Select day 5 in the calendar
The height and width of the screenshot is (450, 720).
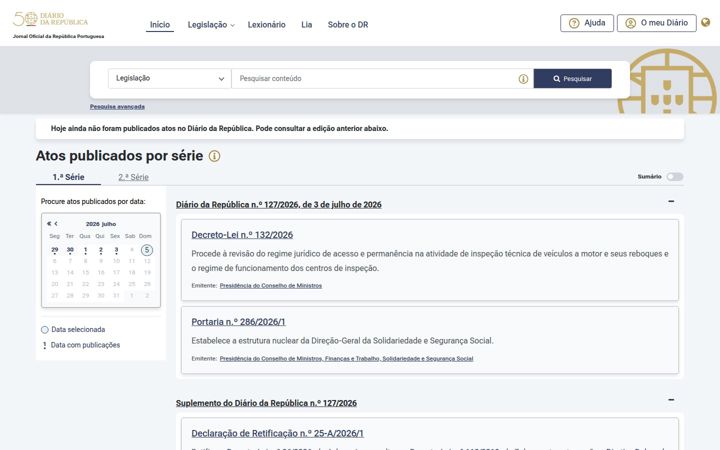(x=146, y=250)
